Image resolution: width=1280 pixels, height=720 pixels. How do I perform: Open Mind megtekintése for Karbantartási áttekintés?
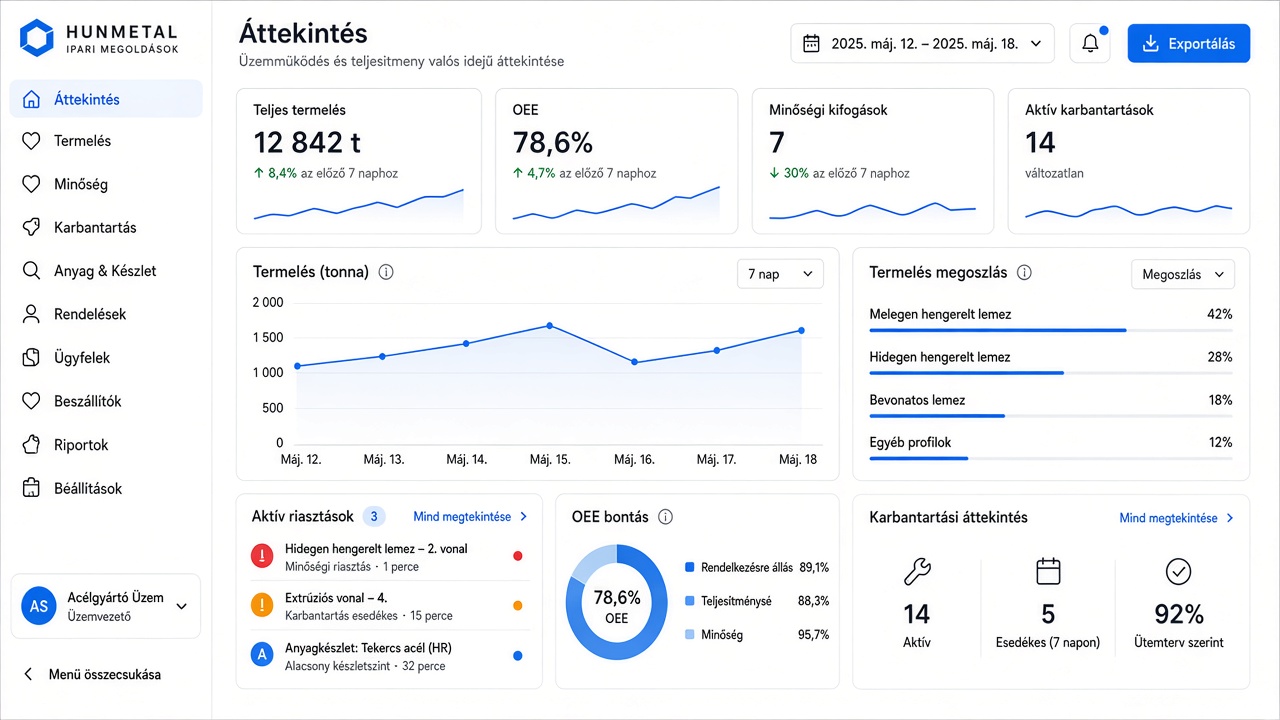1177,518
